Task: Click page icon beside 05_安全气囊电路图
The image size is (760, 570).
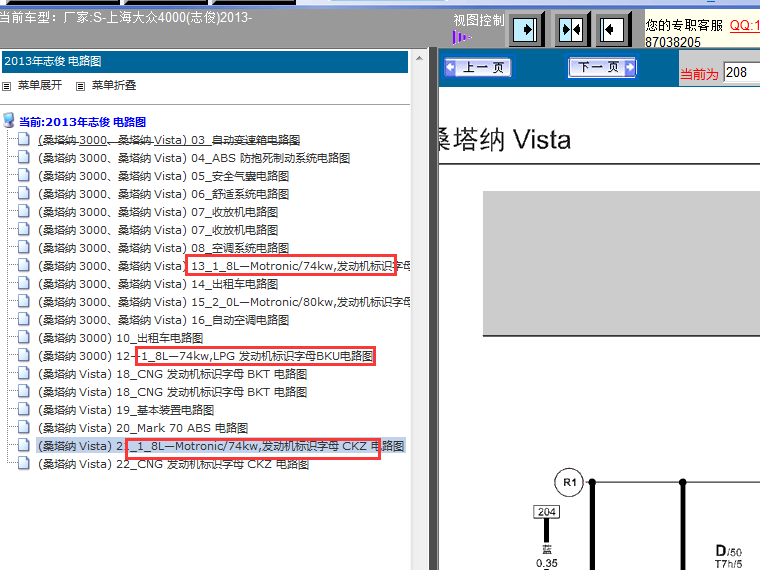Action: (x=23, y=175)
